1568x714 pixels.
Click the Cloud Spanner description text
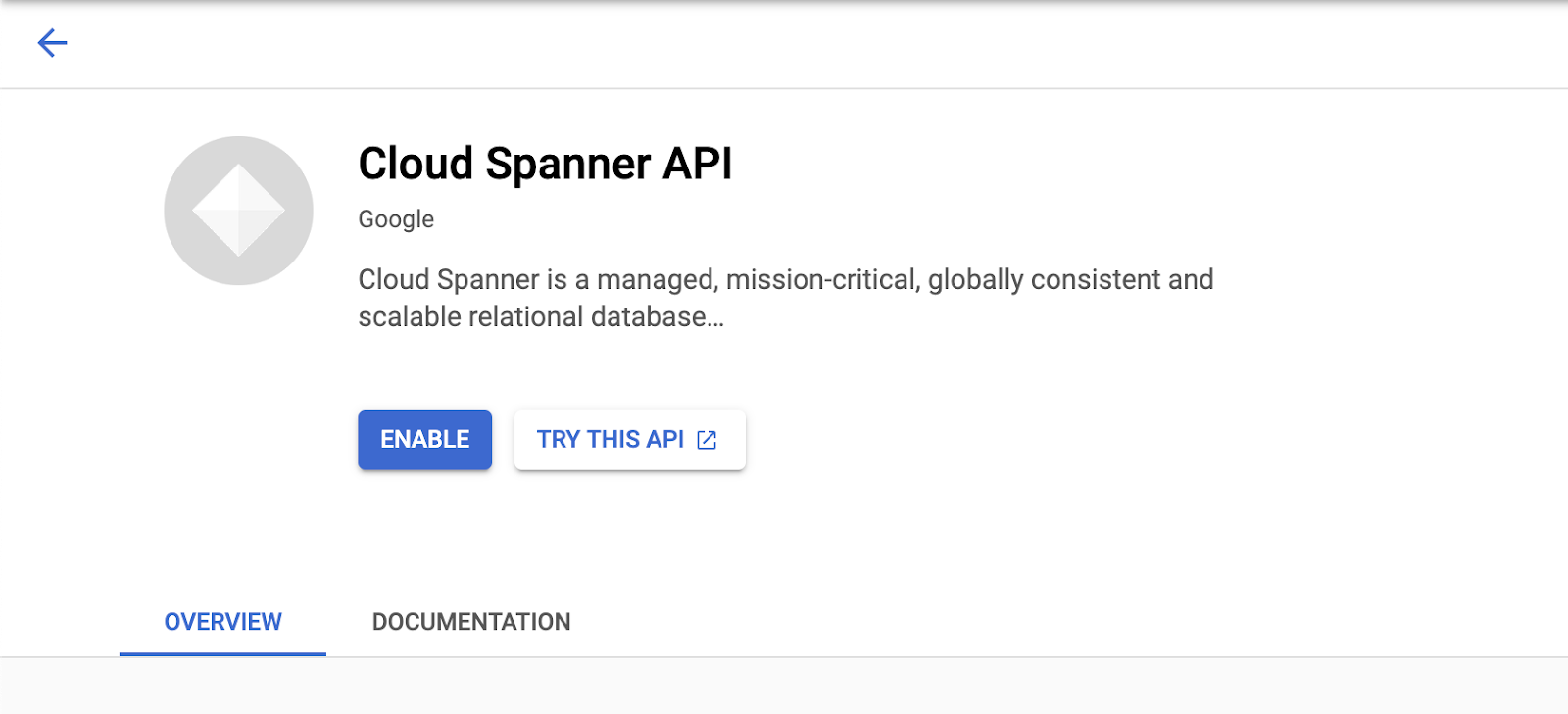785,280
